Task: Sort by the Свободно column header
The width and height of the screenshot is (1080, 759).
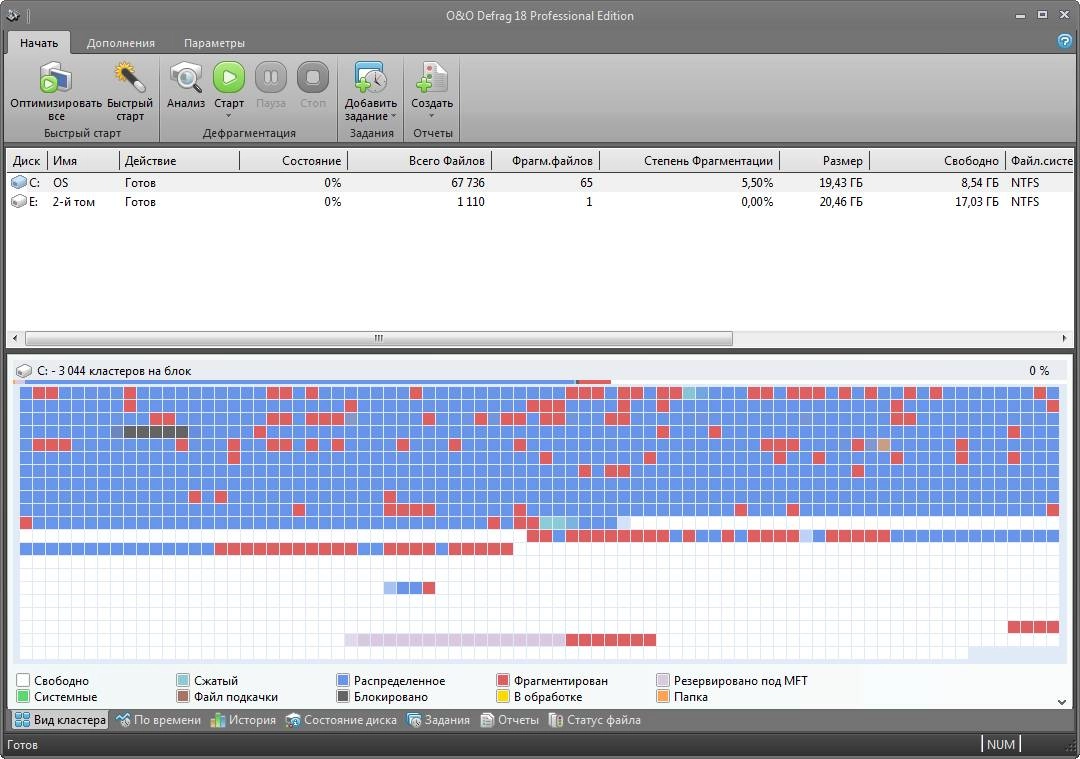Action: click(x=937, y=160)
